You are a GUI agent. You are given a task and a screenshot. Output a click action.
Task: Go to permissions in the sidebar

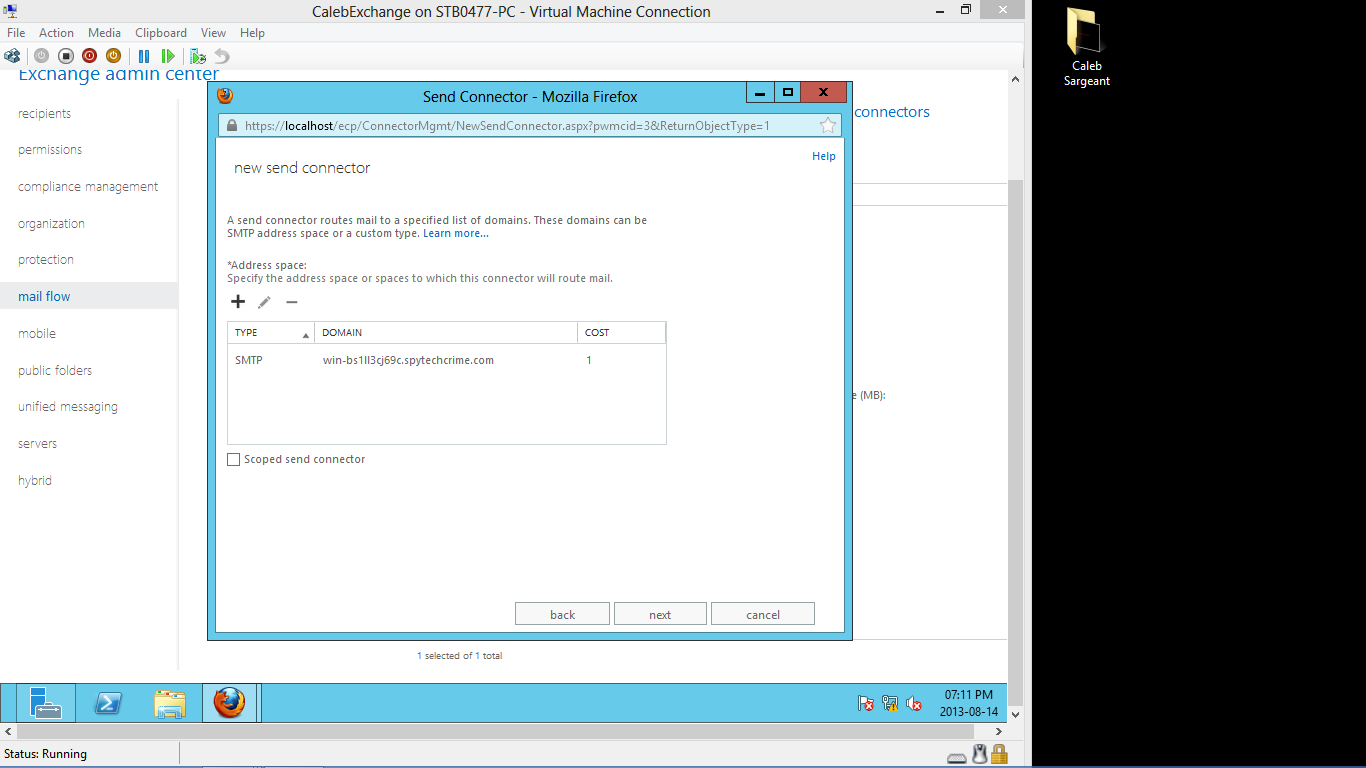point(50,150)
